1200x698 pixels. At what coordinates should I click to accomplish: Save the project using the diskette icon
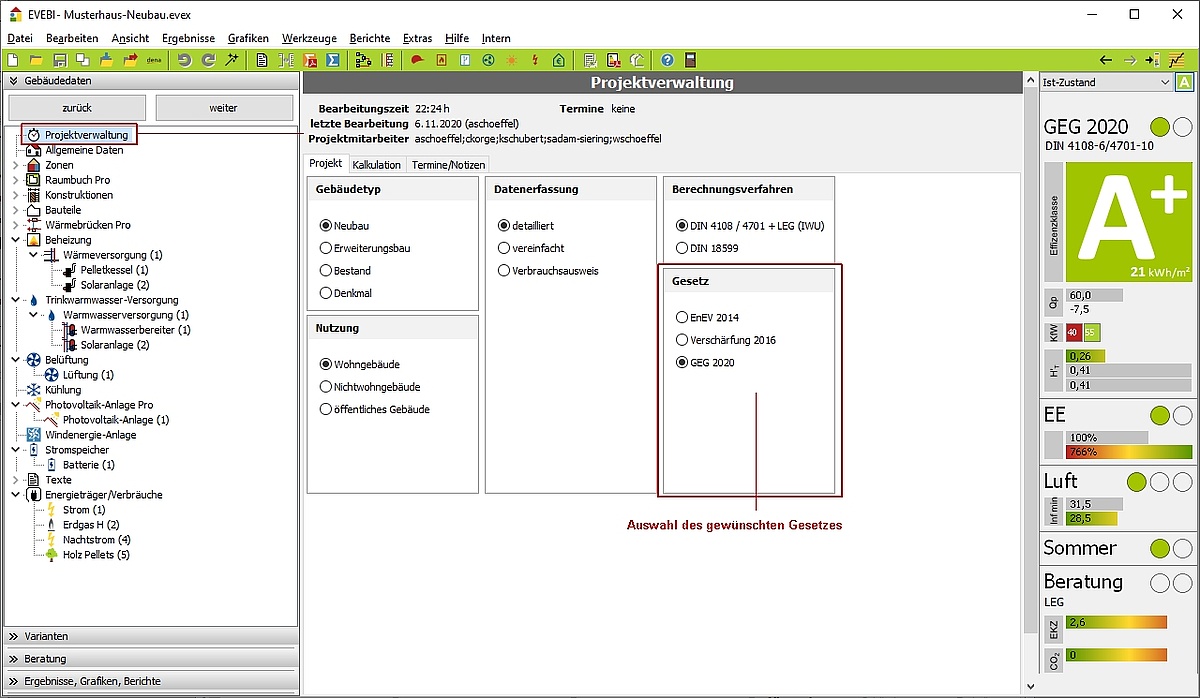point(59,60)
